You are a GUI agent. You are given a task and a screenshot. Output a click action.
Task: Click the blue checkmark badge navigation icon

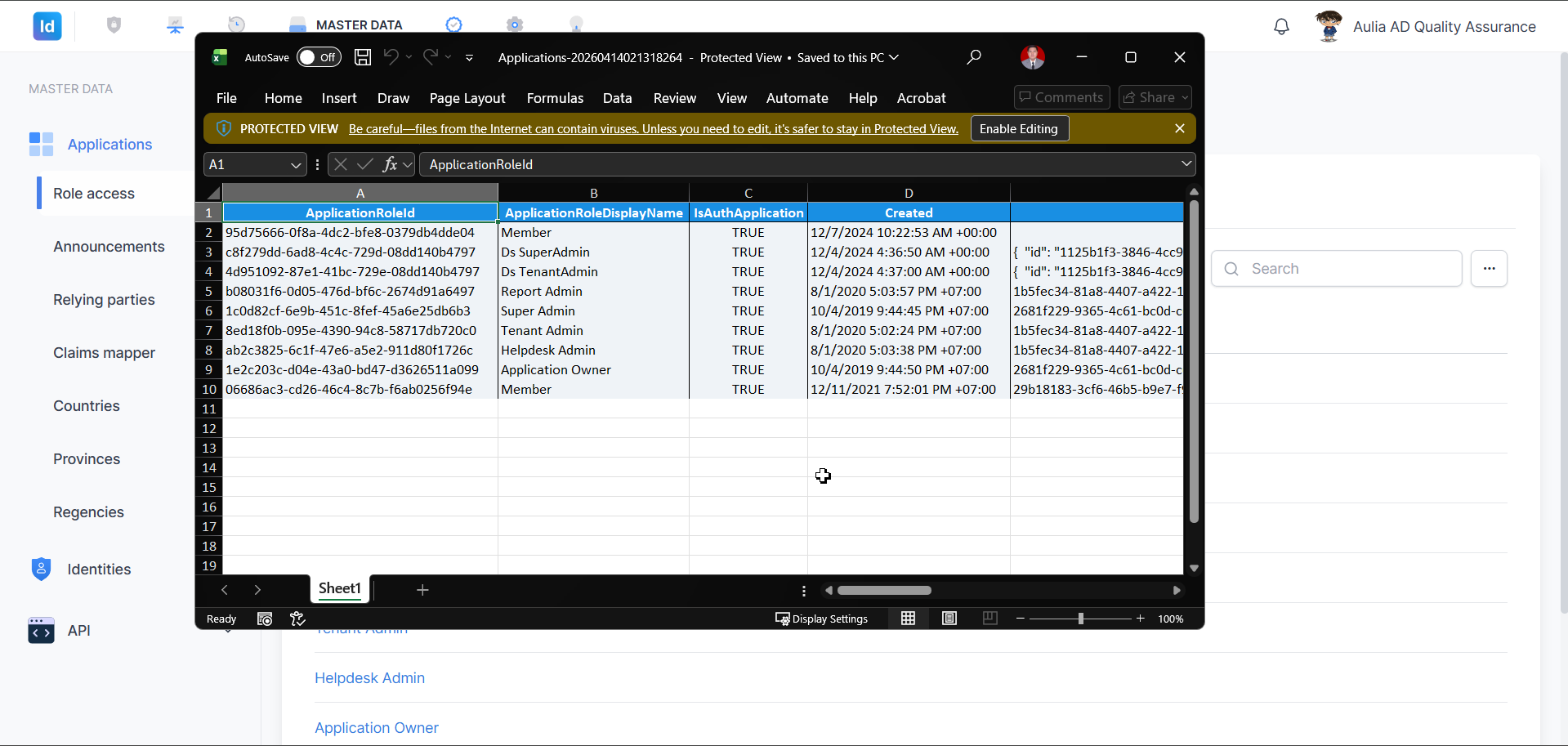[x=453, y=25]
